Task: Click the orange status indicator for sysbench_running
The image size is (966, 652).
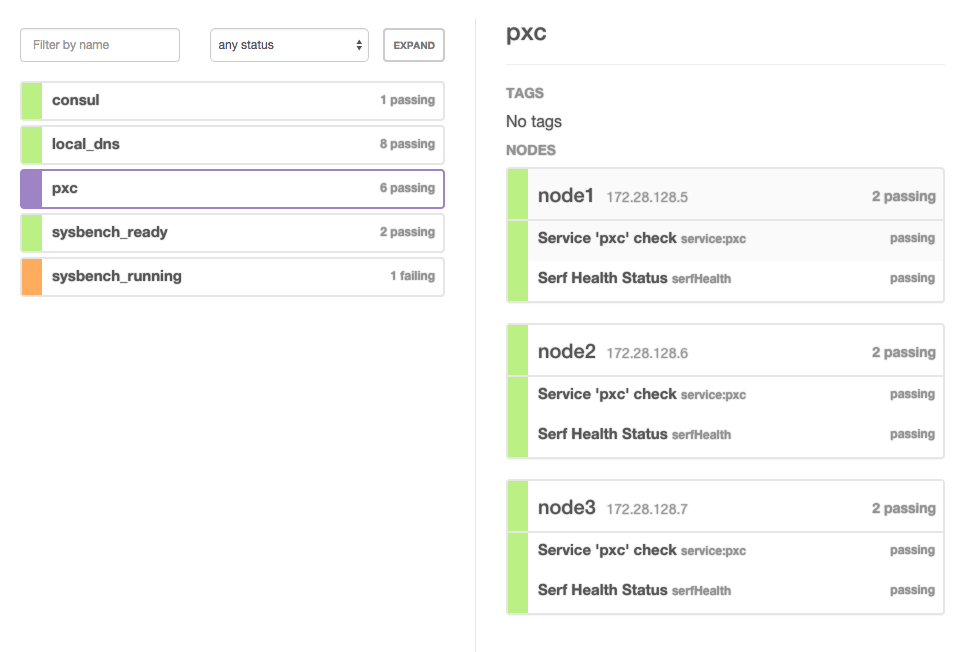Action: [31, 277]
